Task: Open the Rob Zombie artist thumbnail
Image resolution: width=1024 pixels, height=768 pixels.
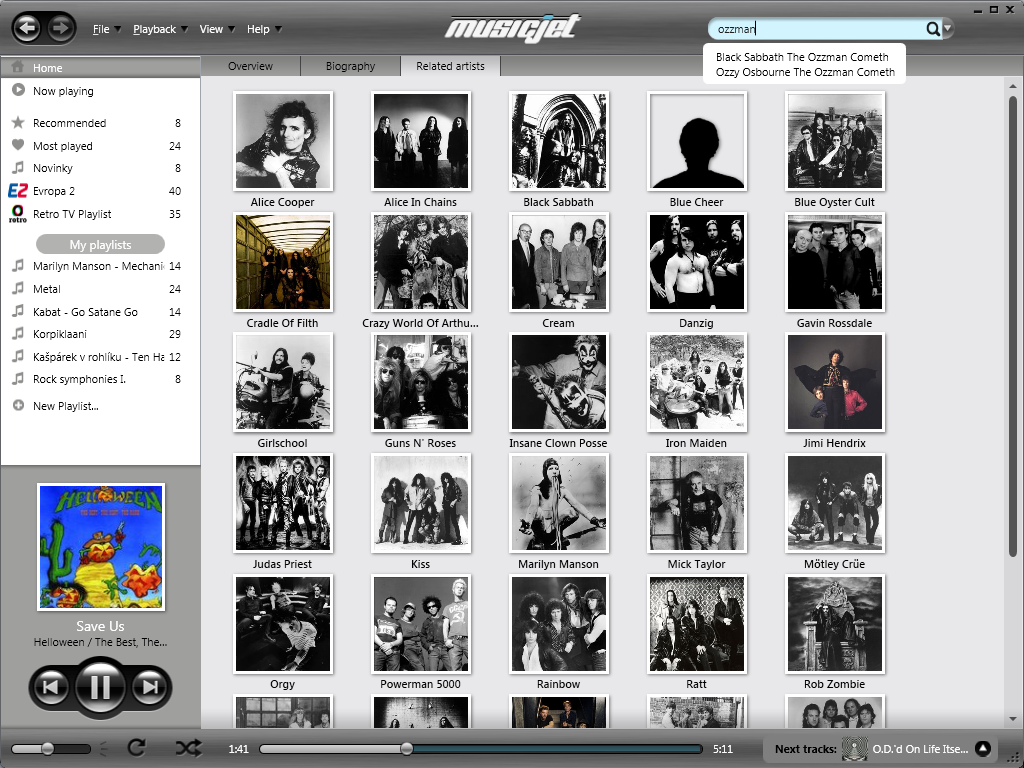Action: point(835,624)
